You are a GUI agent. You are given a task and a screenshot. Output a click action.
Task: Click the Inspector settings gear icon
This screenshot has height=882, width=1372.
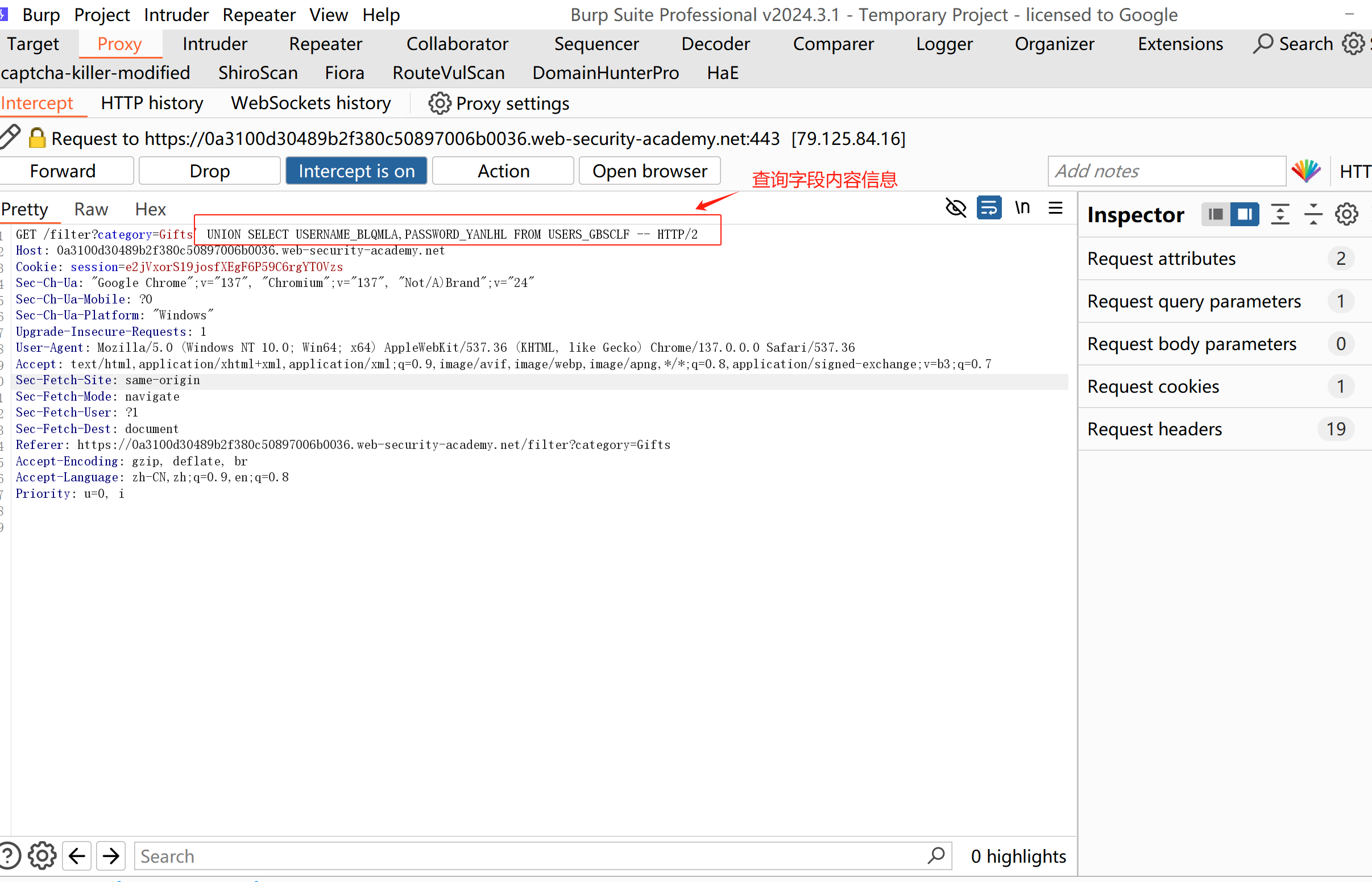click(x=1346, y=215)
